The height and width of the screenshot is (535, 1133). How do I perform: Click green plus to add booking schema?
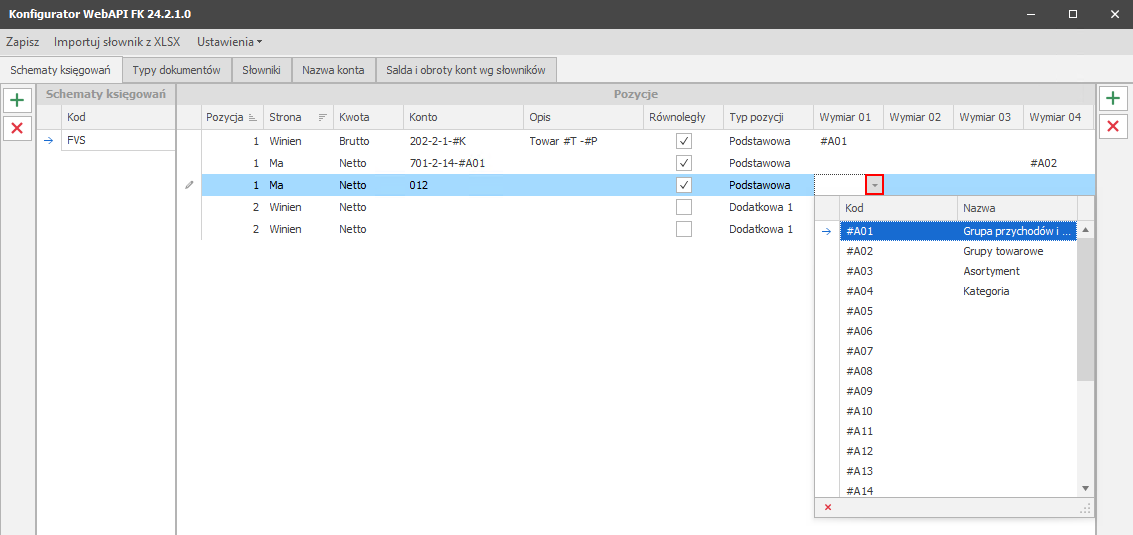(16, 100)
